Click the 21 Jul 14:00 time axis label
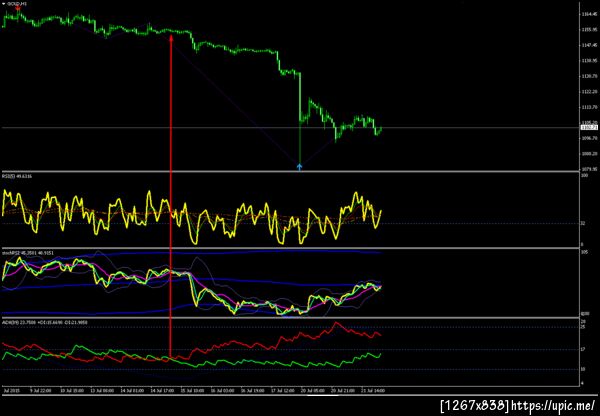Screen dimensions: 600x416 [373, 391]
